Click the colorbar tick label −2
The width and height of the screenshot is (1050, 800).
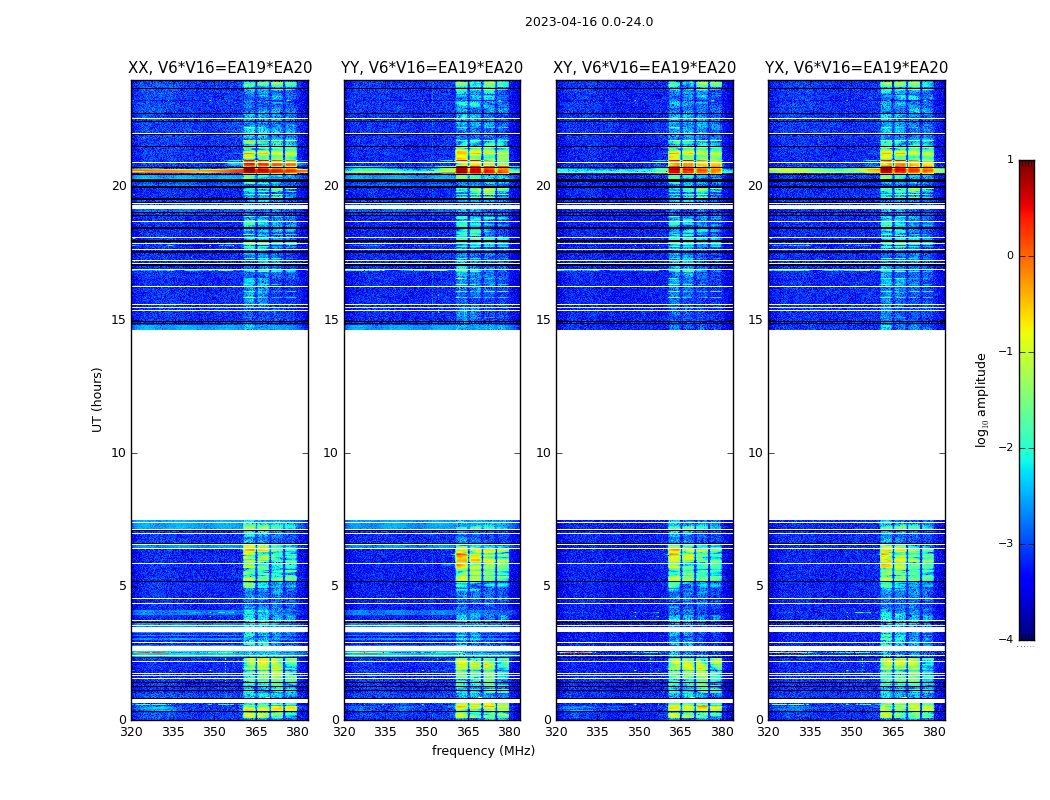[1006, 449]
